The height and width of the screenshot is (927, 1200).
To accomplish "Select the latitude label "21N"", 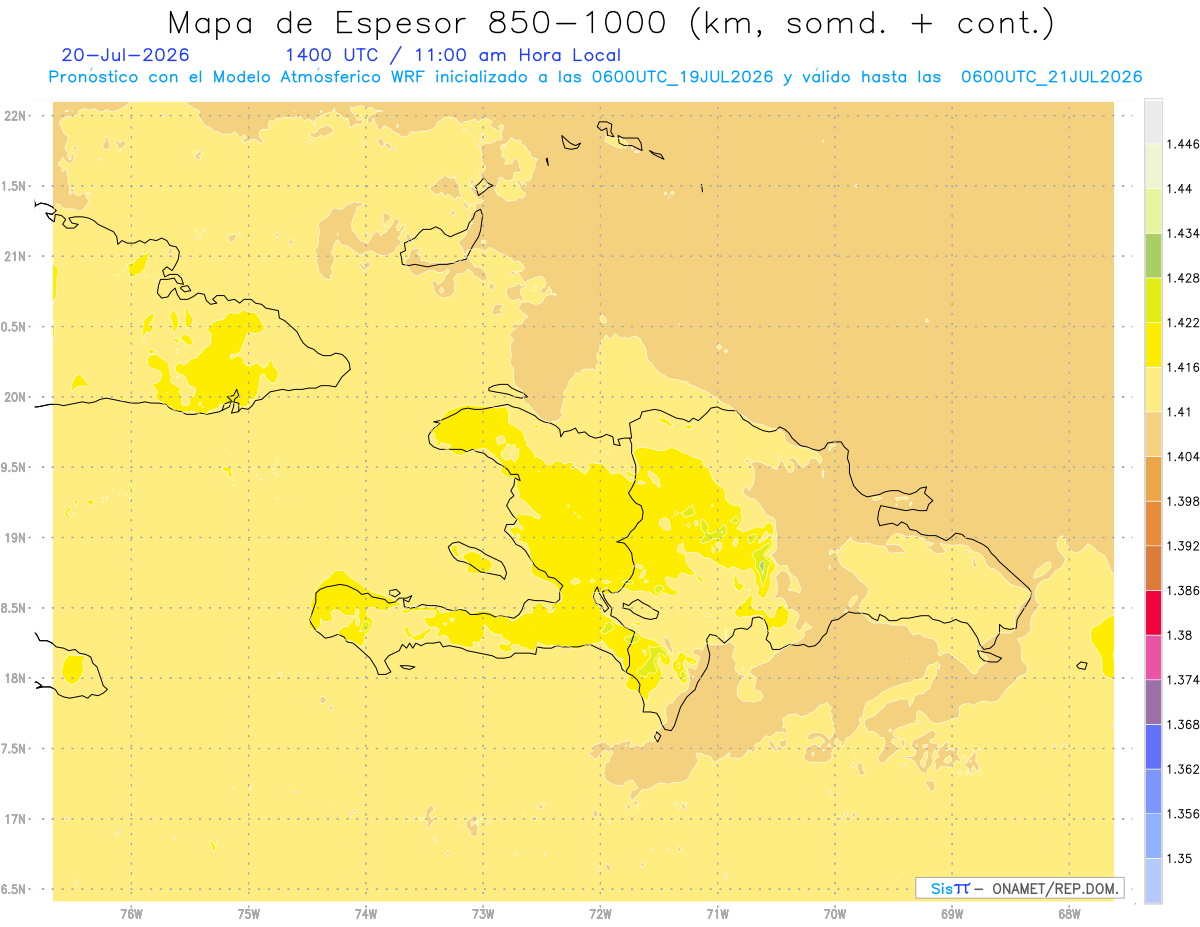I will [16, 256].
